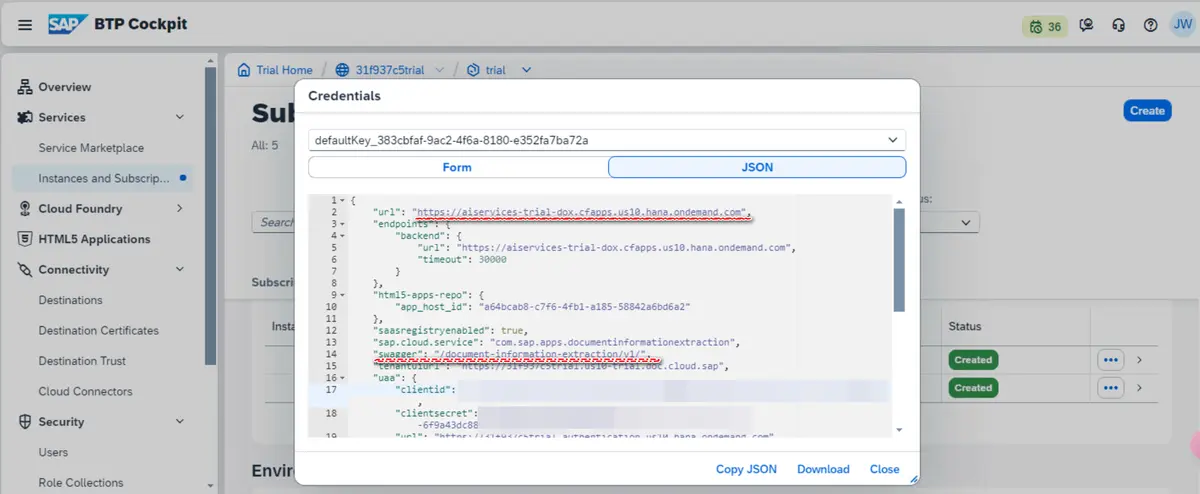Close the Credentials dialog
This screenshot has width=1200, height=494.
point(884,469)
